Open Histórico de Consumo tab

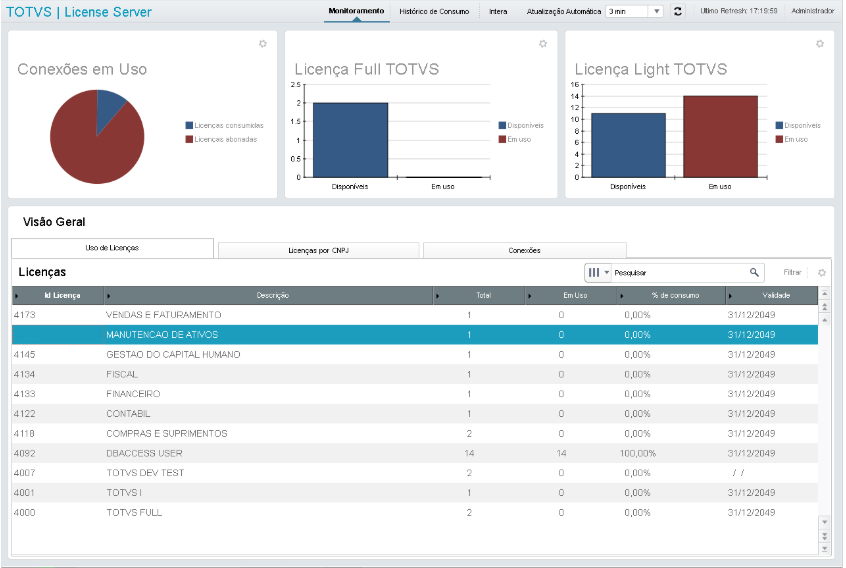(434, 11)
